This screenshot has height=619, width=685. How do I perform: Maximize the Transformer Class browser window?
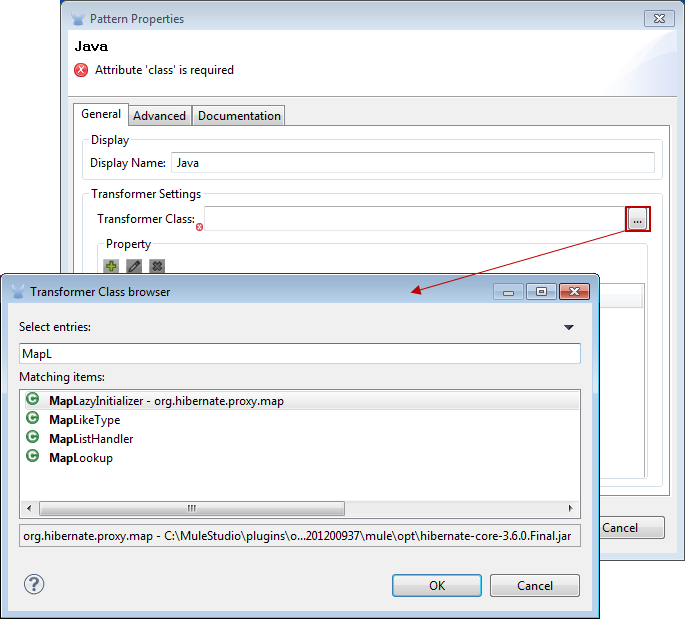click(x=541, y=291)
